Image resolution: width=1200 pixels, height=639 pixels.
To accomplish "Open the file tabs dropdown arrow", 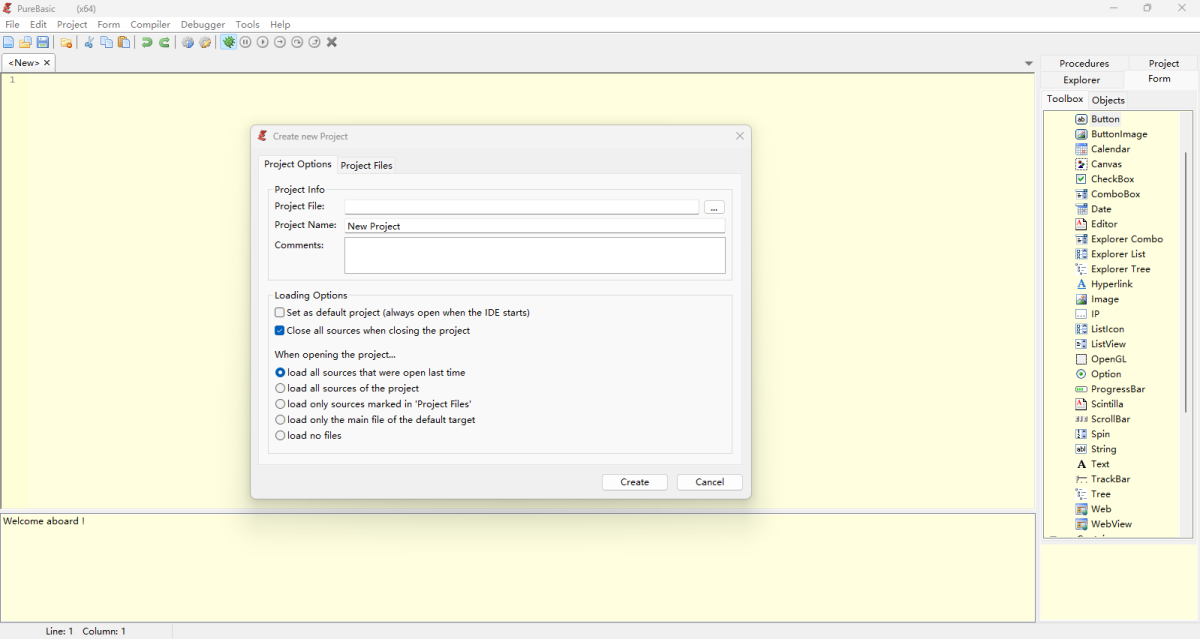I will tap(1029, 64).
